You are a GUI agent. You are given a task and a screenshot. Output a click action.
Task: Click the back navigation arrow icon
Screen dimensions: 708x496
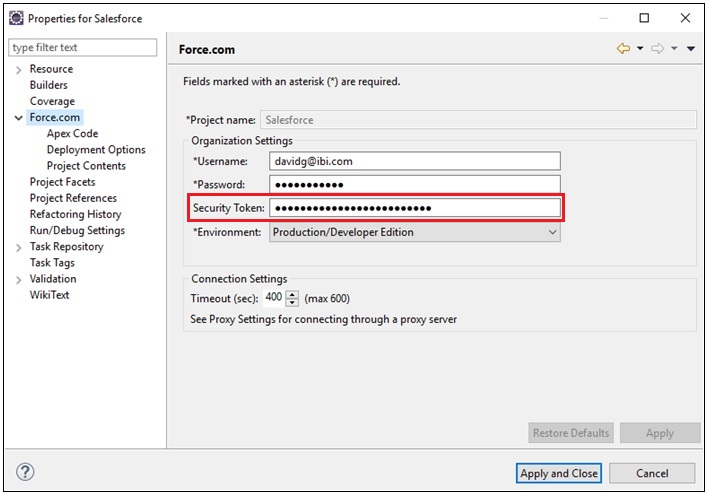pos(624,48)
